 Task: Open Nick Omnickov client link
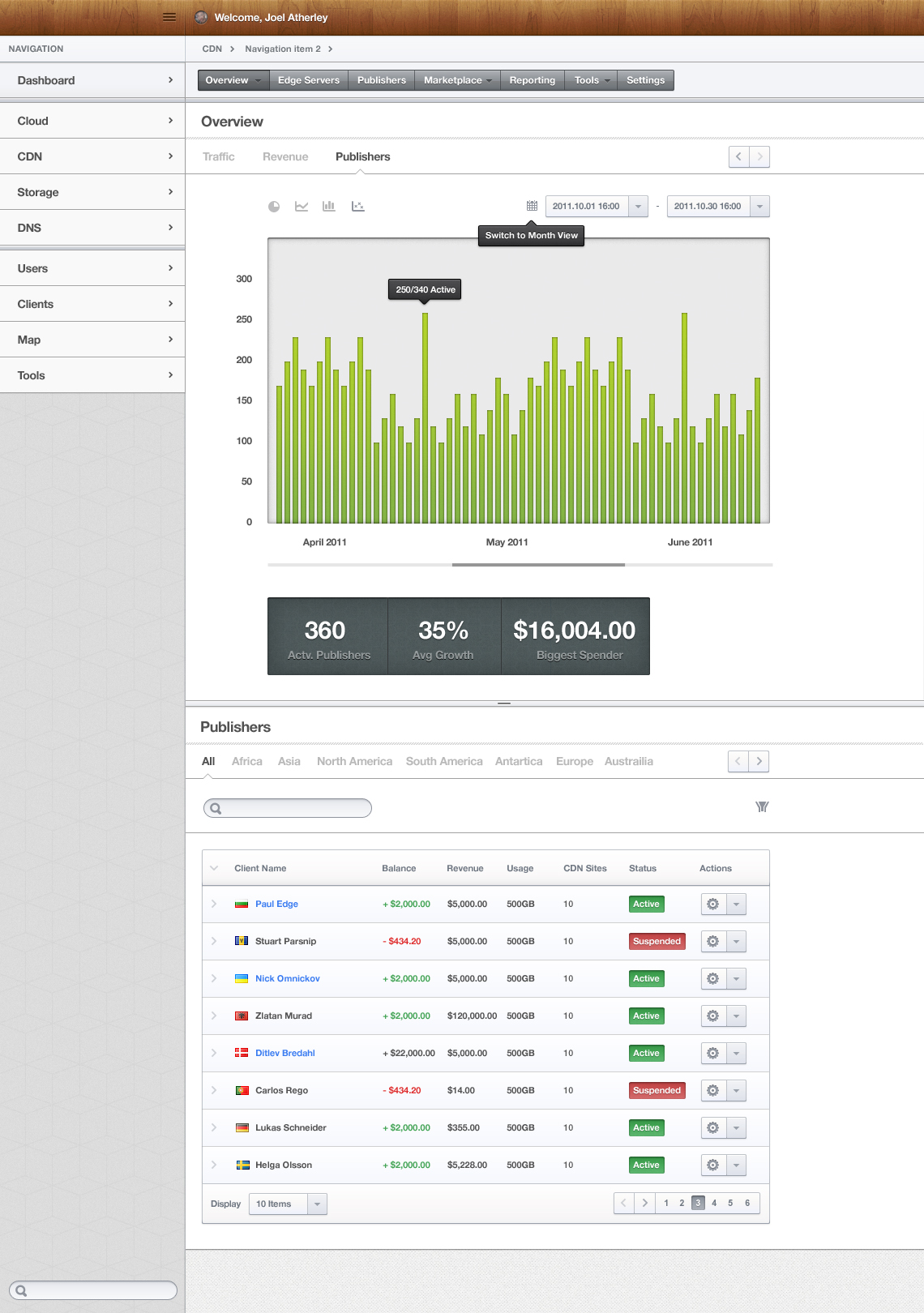[x=288, y=978]
